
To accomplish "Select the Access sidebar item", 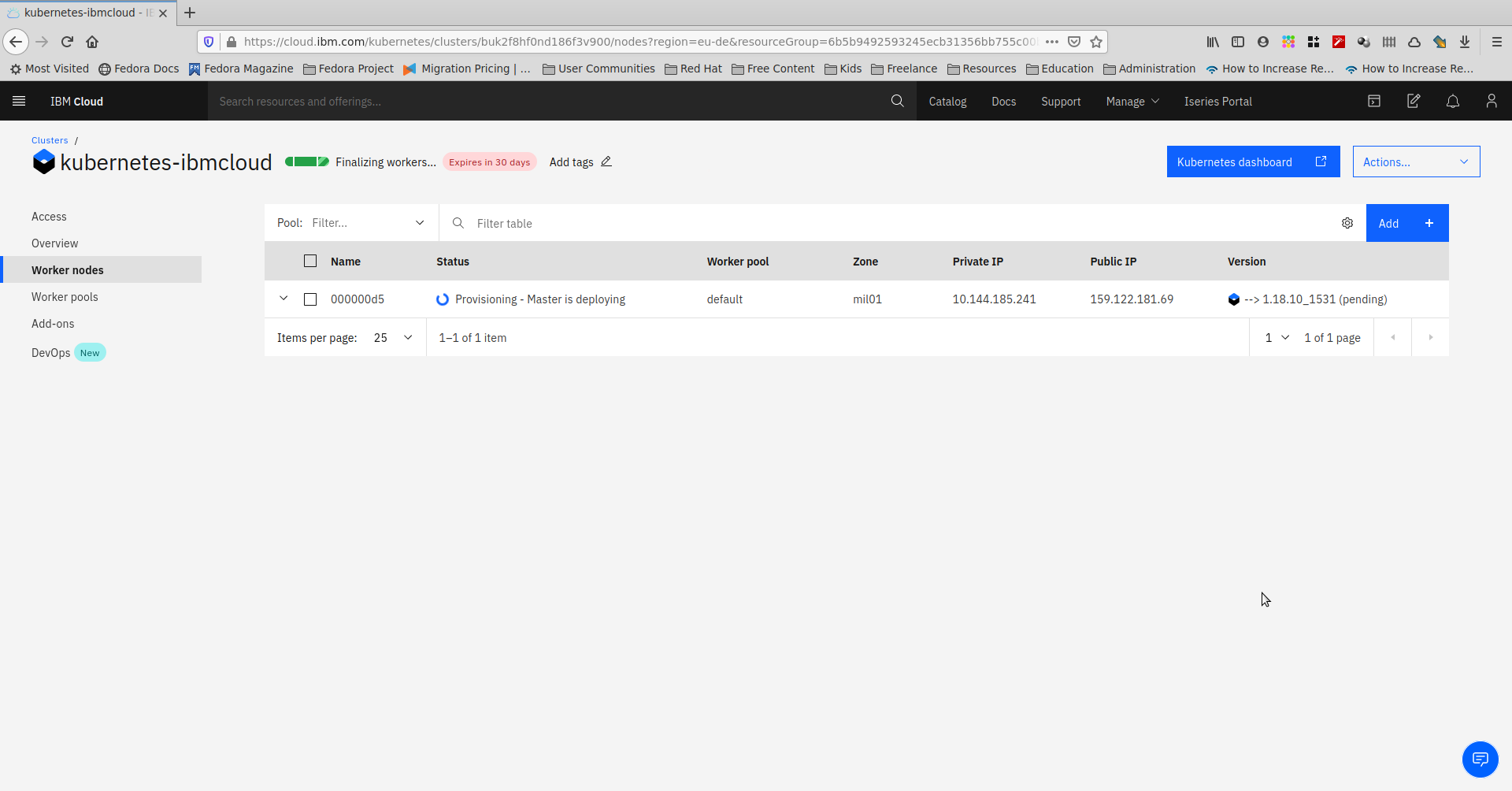I will pyautogui.click(x=49, y=216).
